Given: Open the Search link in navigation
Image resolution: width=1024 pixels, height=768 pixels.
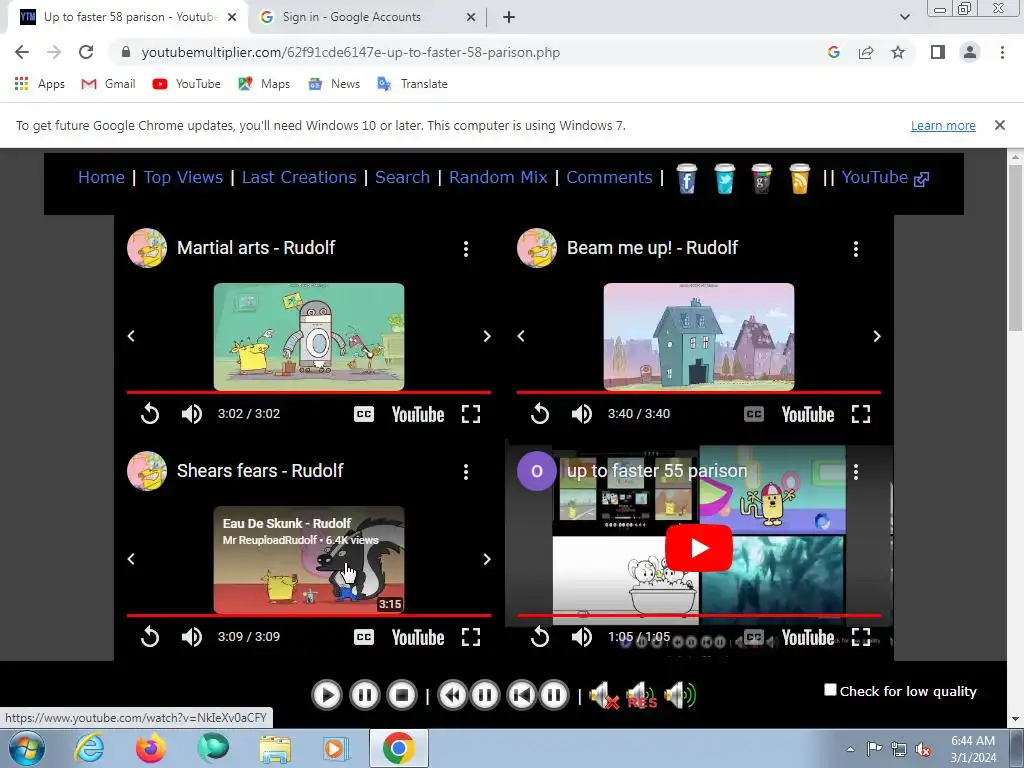Looking at the screenshot, I should [402, 177].
